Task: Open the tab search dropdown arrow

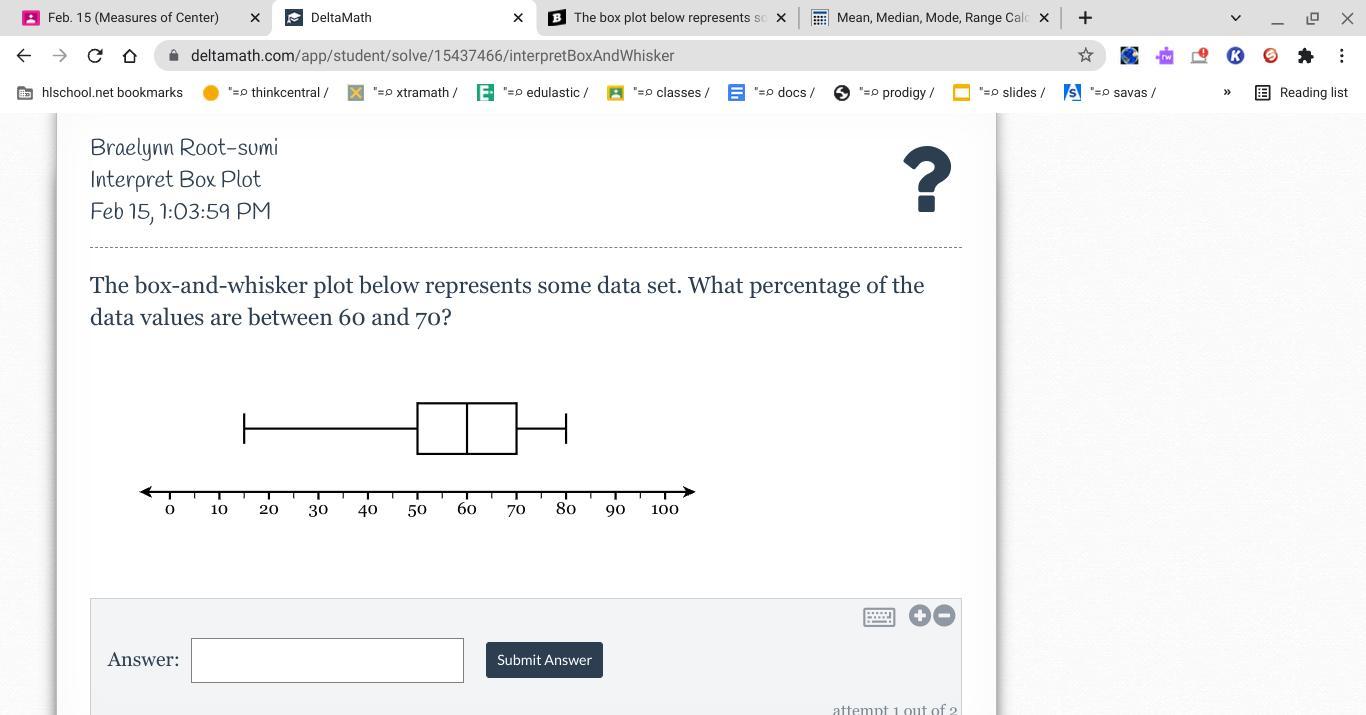Action: coord(1235,18)
